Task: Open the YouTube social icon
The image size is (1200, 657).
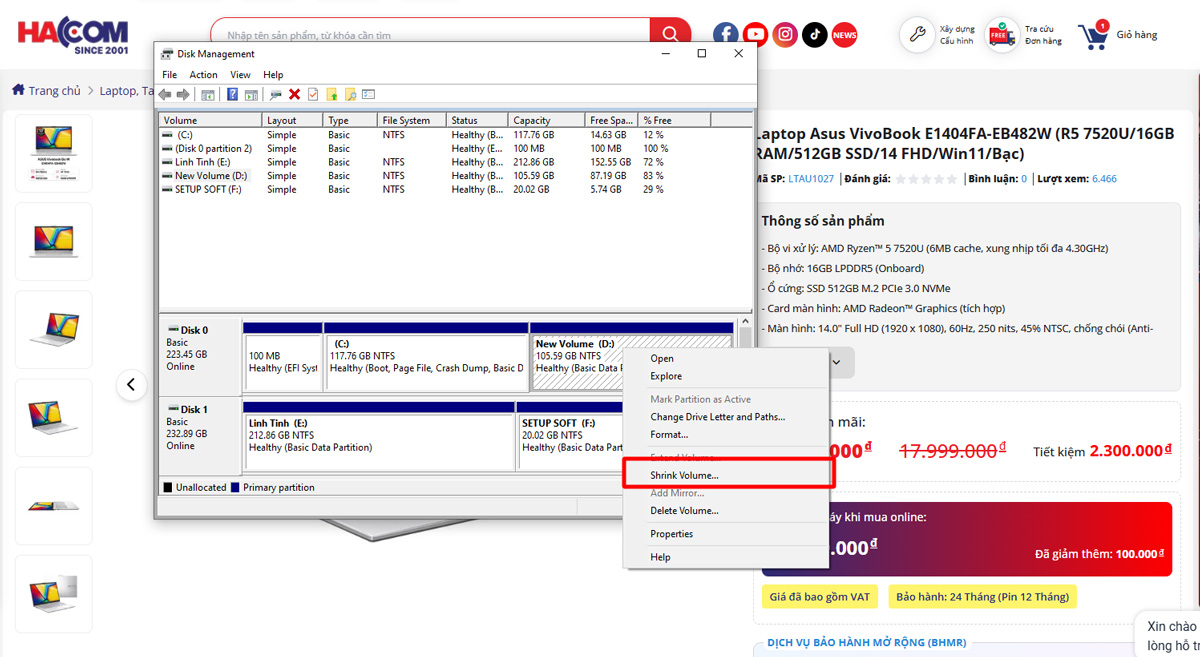Action: 755,35
